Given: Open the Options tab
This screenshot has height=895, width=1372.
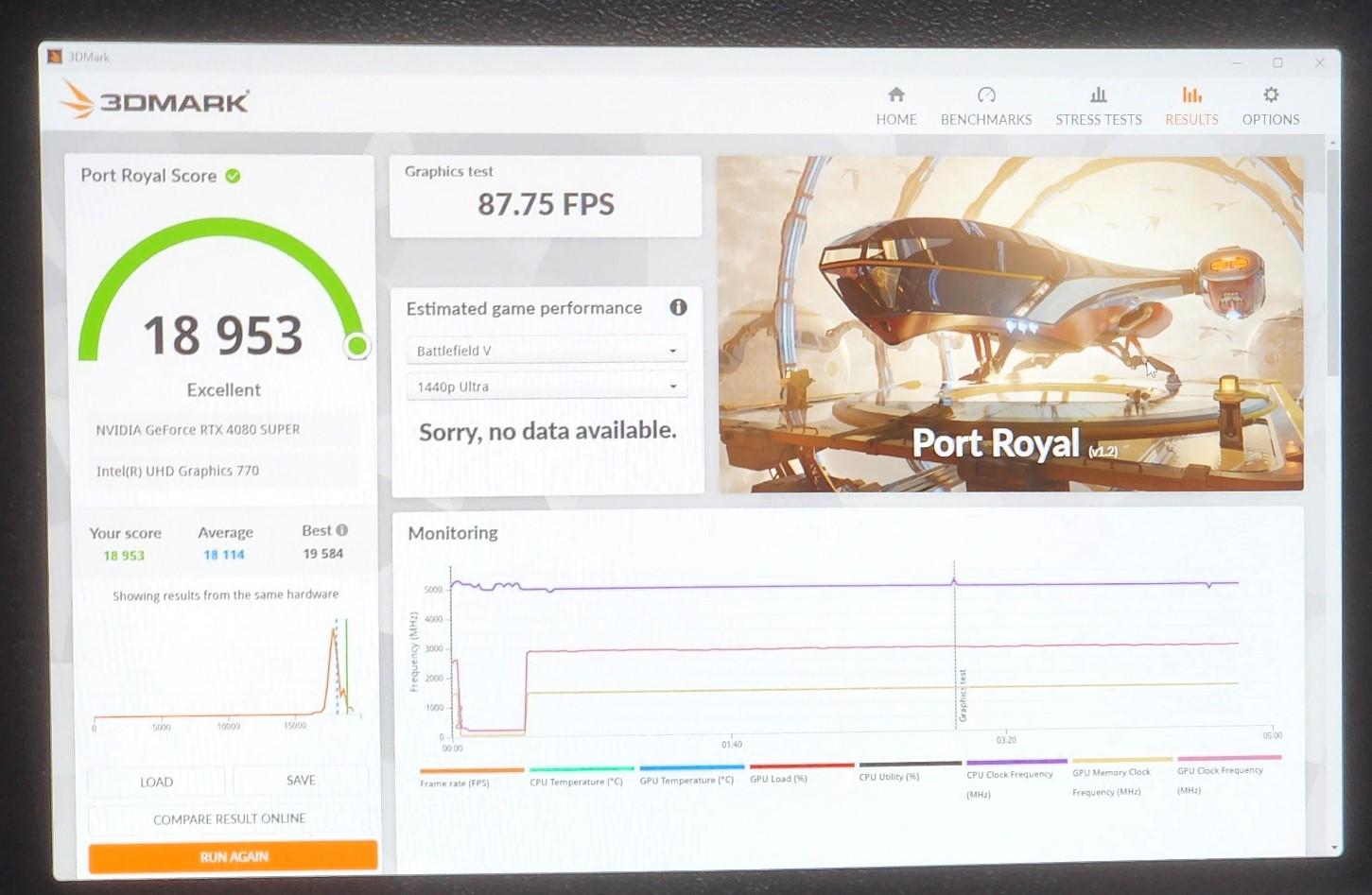Looking at the screenshot, I should point(1270,106).
